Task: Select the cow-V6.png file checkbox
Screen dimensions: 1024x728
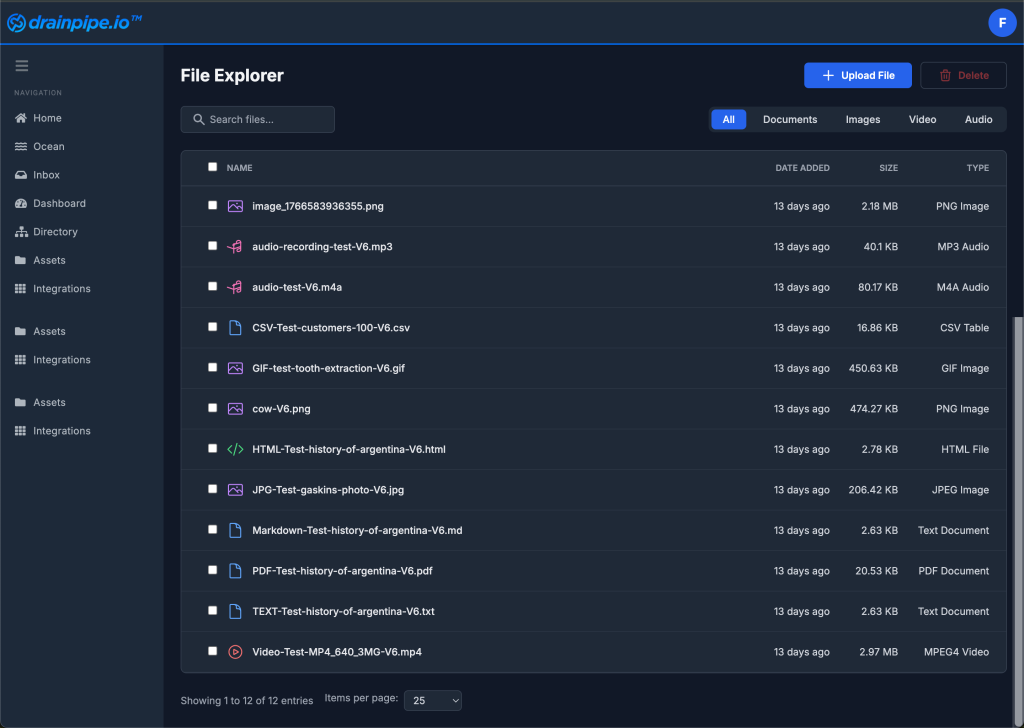Action: (x=212, y=408)
